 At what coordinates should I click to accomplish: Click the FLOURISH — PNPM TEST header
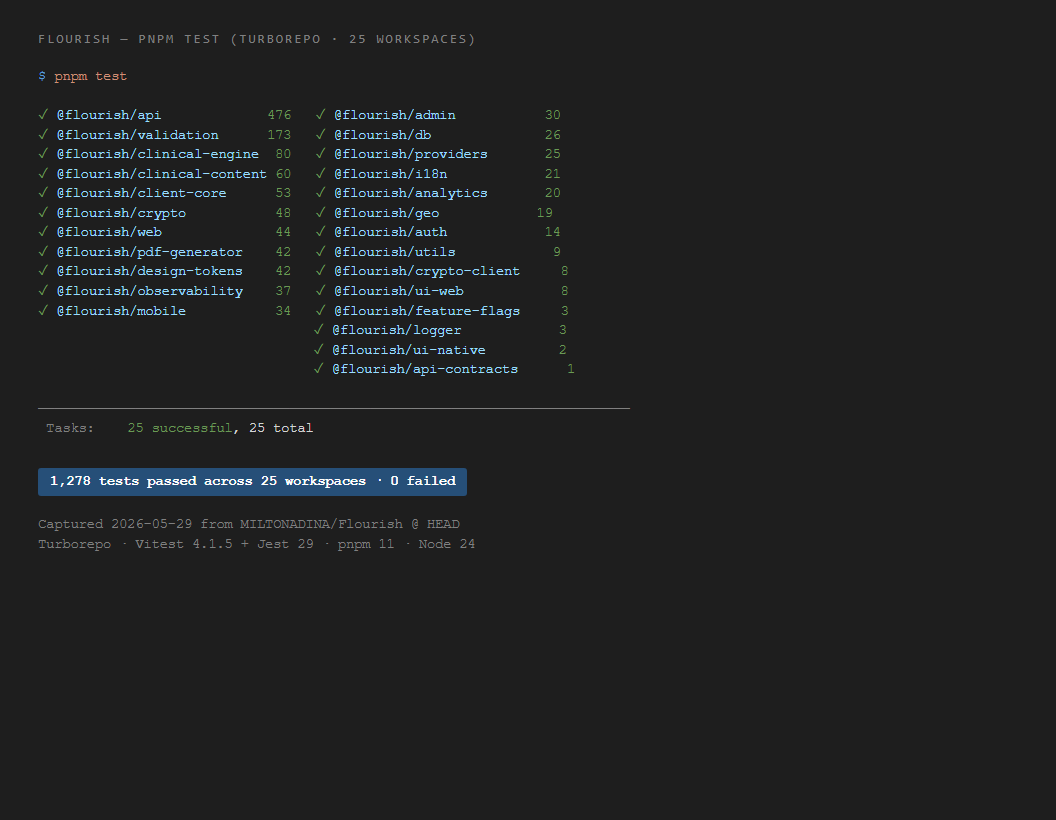click(x=257, y=39)
